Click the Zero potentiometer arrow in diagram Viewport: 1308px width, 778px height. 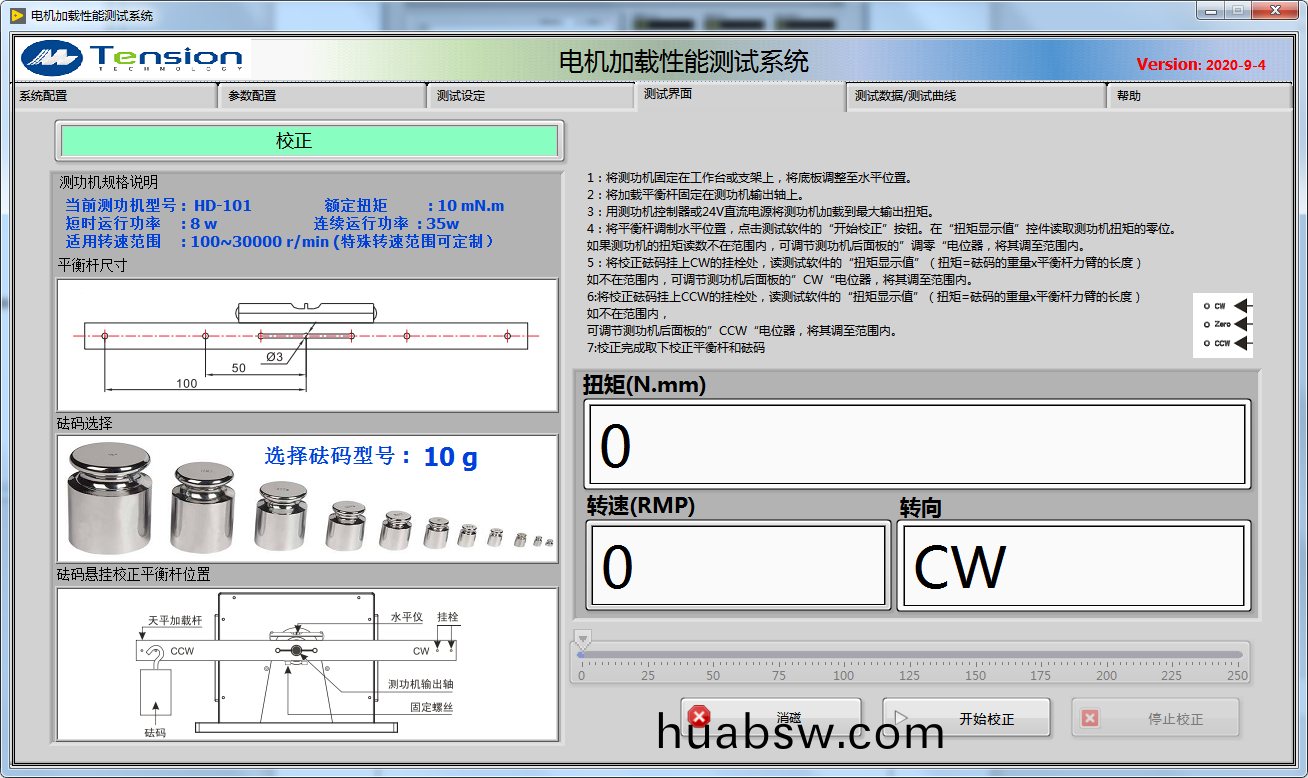(1243, 324)
